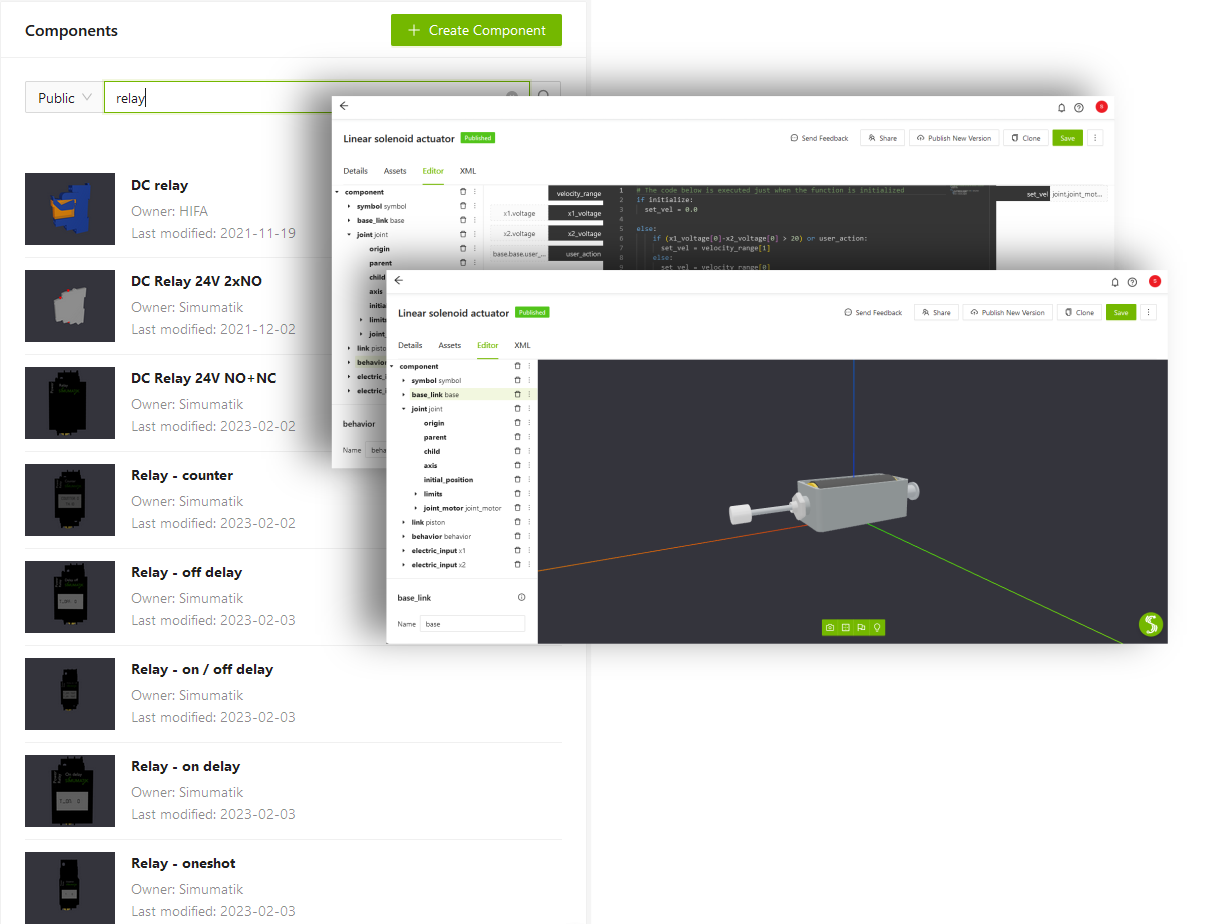Click the green Simumatik logo in viewport corner

tap(1150, 625)
